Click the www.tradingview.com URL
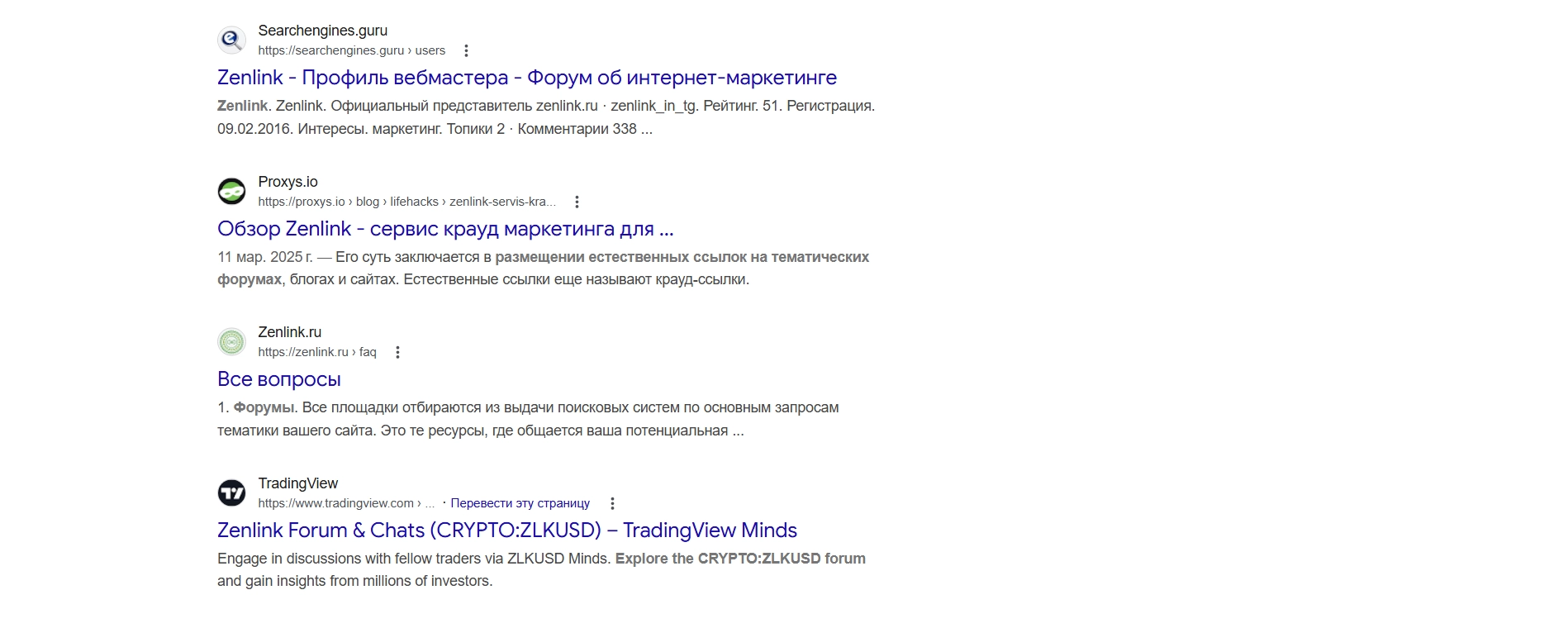 (x=346, y=503)
